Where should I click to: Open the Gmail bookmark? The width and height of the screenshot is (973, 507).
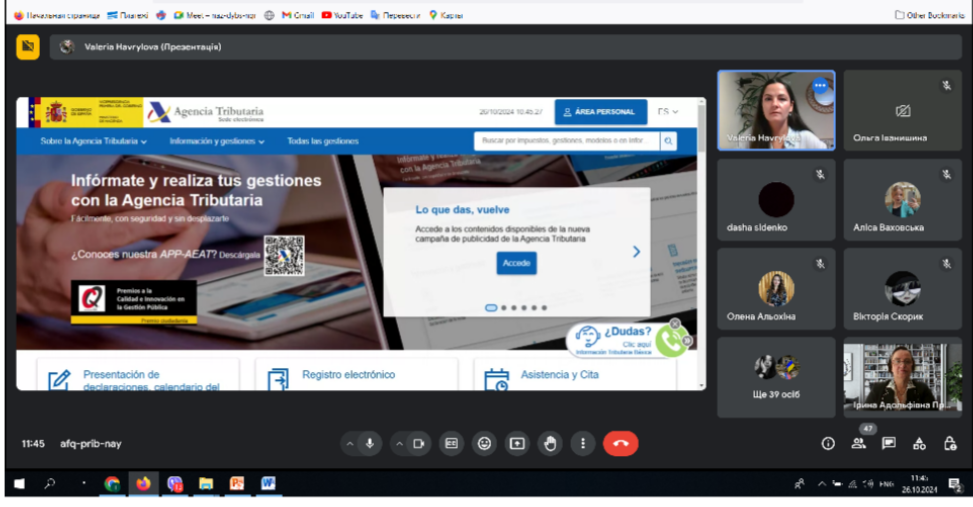[298, 16]
